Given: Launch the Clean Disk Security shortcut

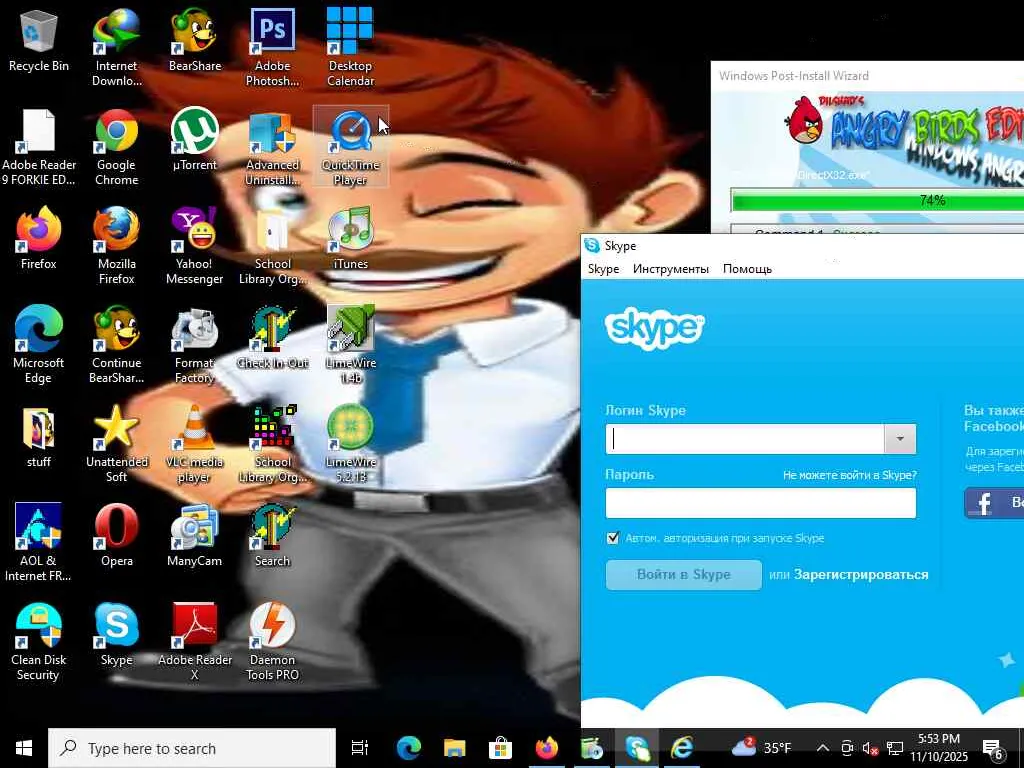Looking at the screenshot, I should (x=39, y=641).
